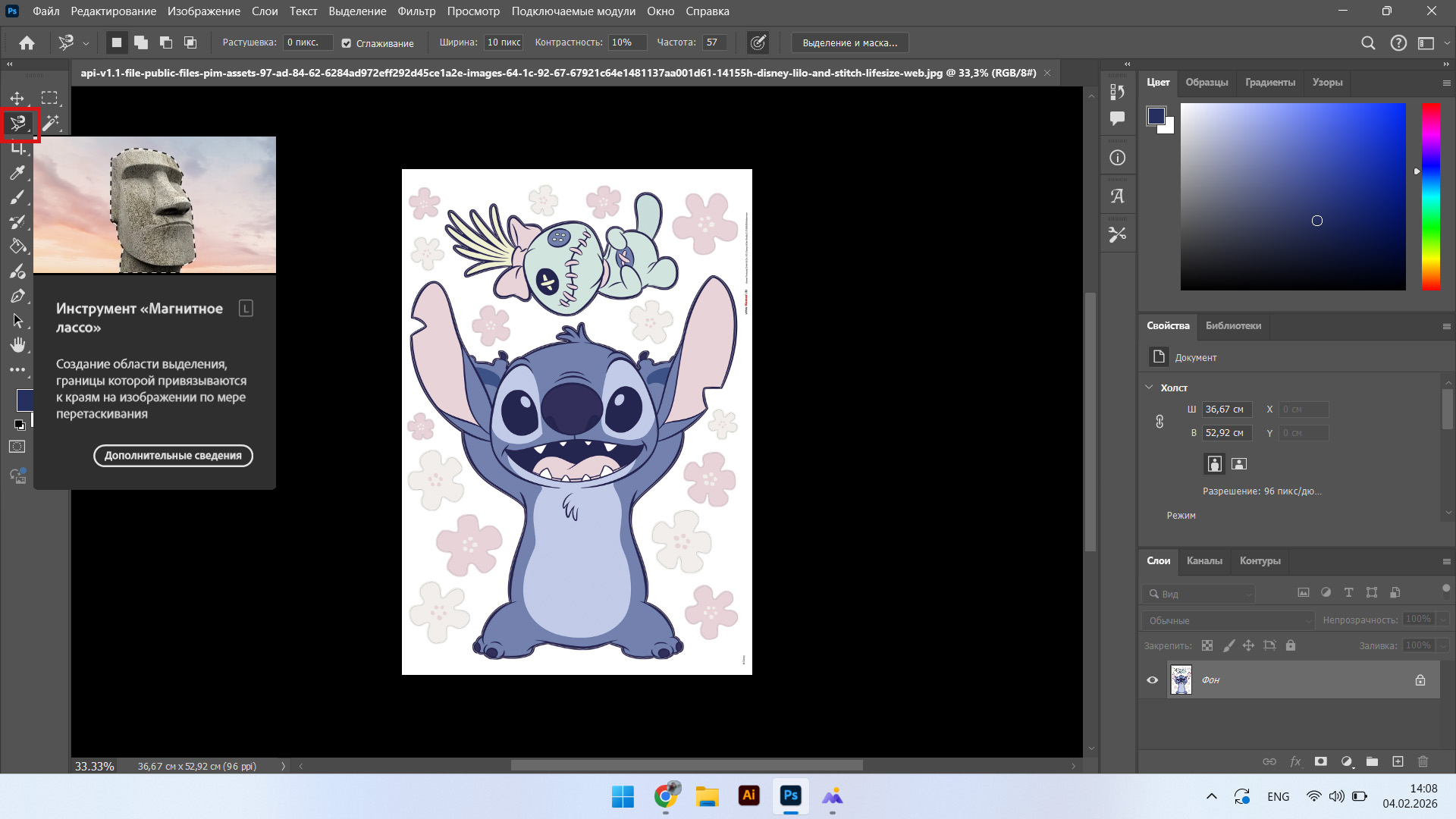Open the Вид layer filter dropdown
This screenshot has height=819, width=1456.
pyautogui.click(x=1199, y=594)
